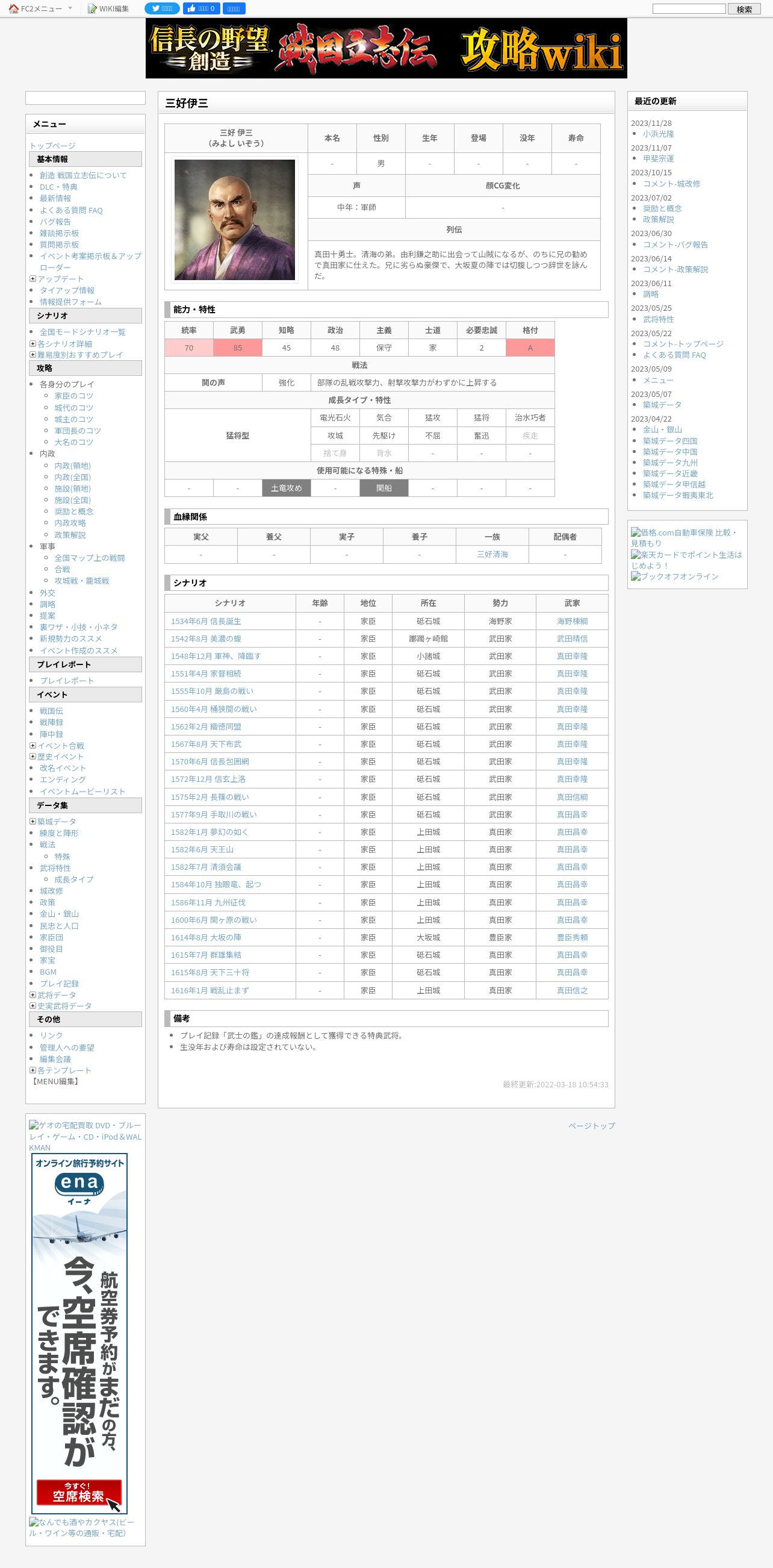Click the ページトップ link

click(592, 1125)
